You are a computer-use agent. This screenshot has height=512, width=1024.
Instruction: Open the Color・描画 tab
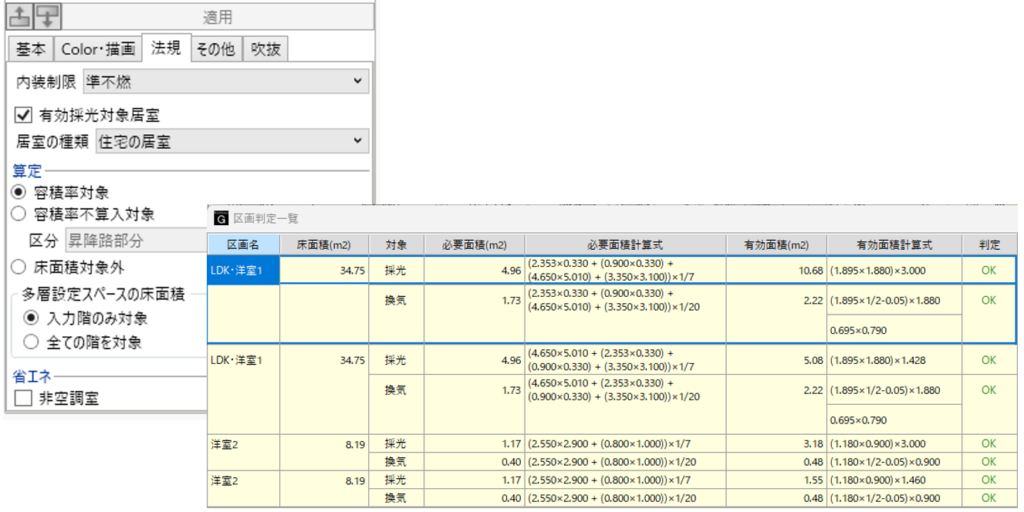[97, 49]
